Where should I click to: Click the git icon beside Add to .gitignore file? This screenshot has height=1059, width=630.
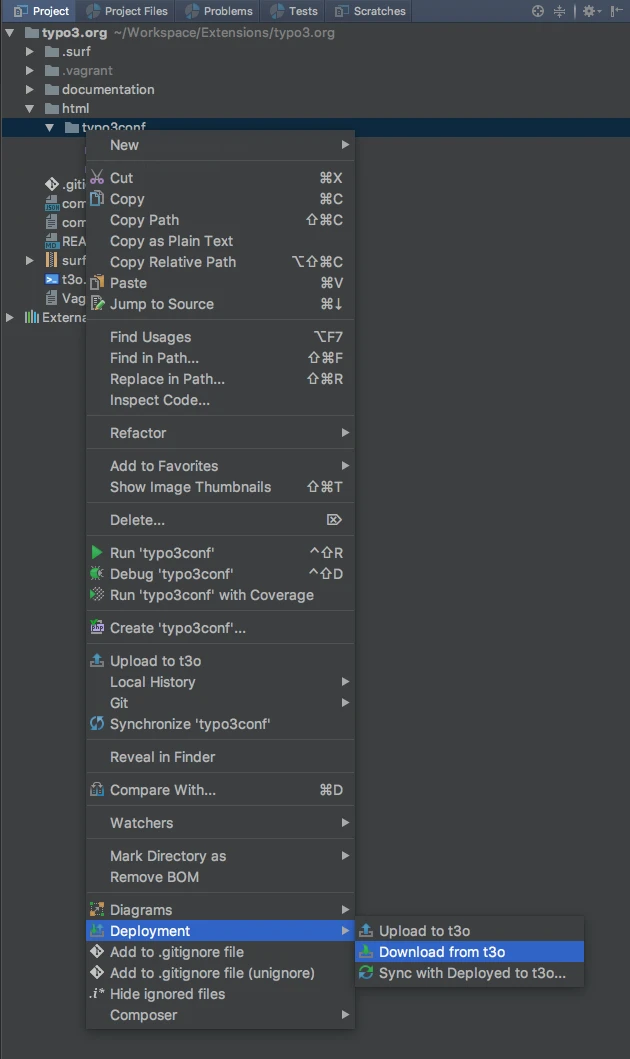(97, 952)
